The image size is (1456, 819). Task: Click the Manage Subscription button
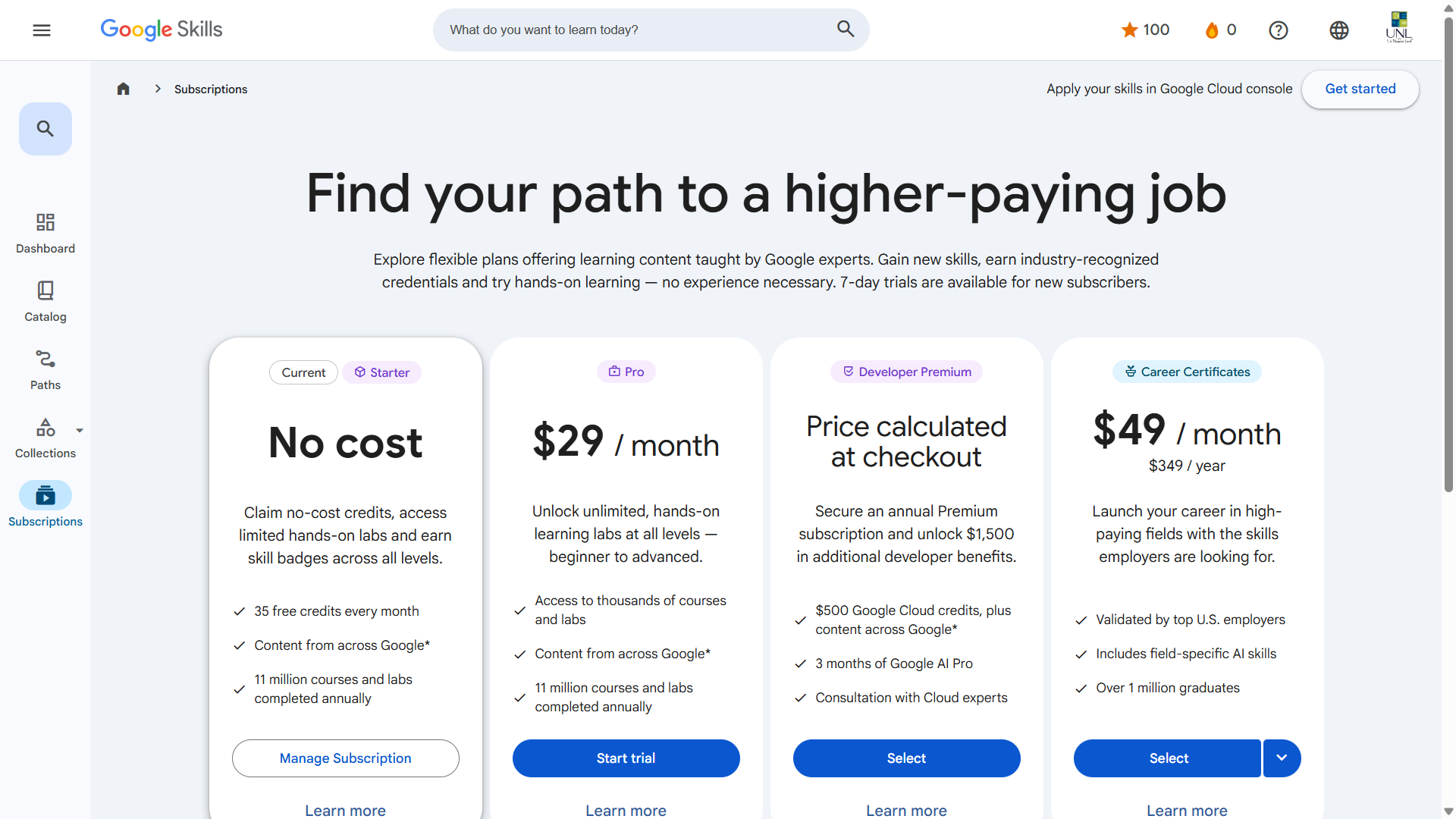tap(346, 758)
